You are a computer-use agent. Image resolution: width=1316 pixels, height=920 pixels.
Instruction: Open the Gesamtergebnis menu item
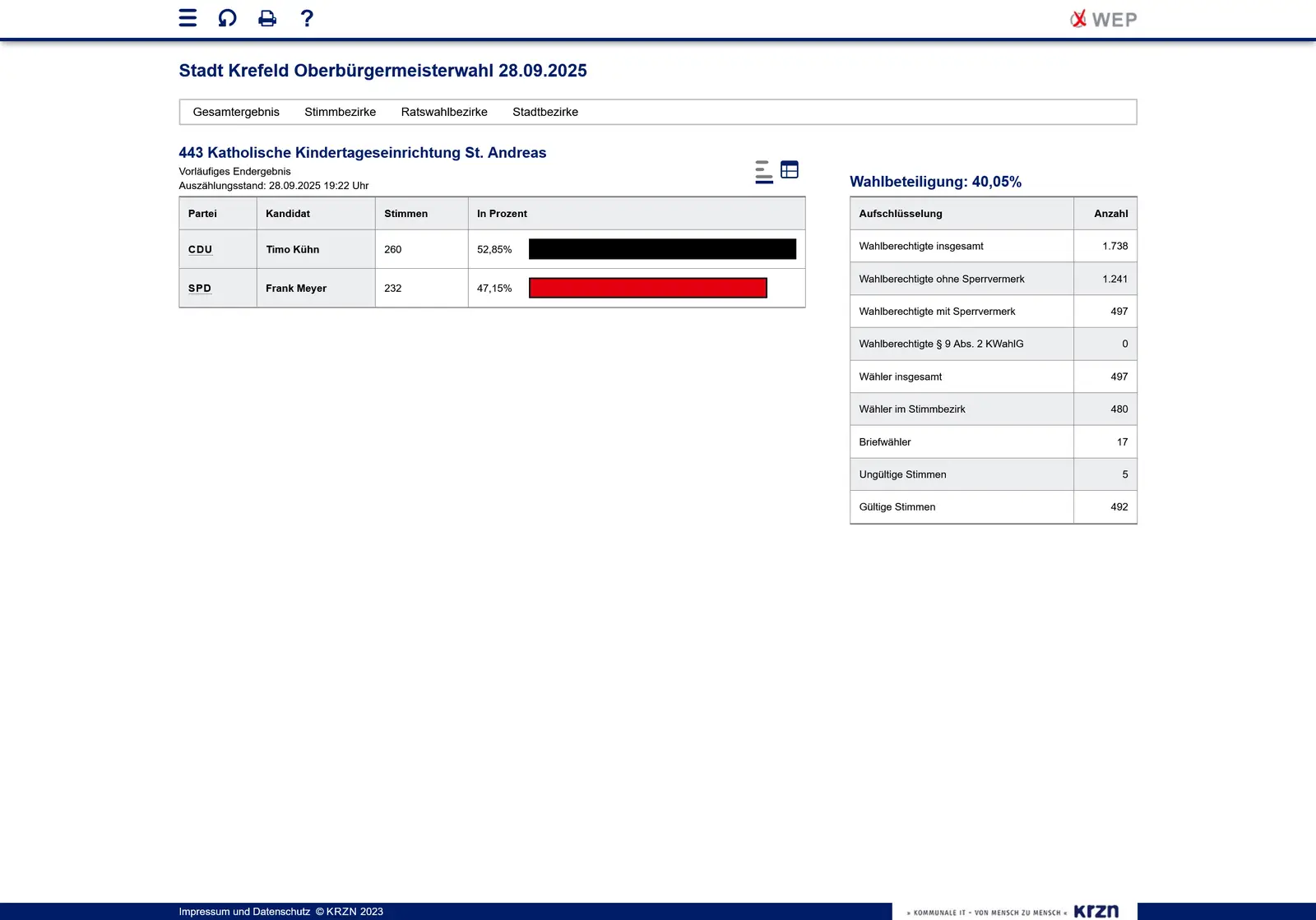[x=236, y=112]
